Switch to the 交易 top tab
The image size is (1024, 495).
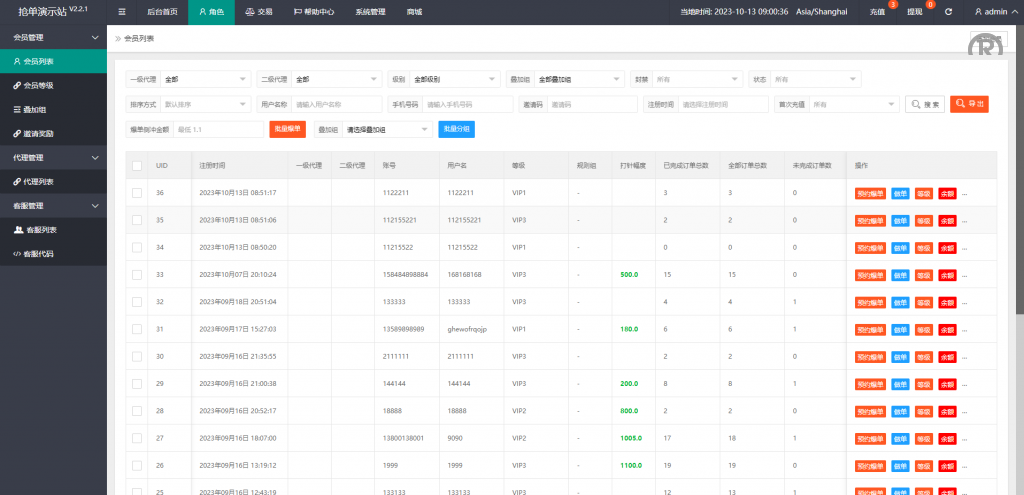258,12
